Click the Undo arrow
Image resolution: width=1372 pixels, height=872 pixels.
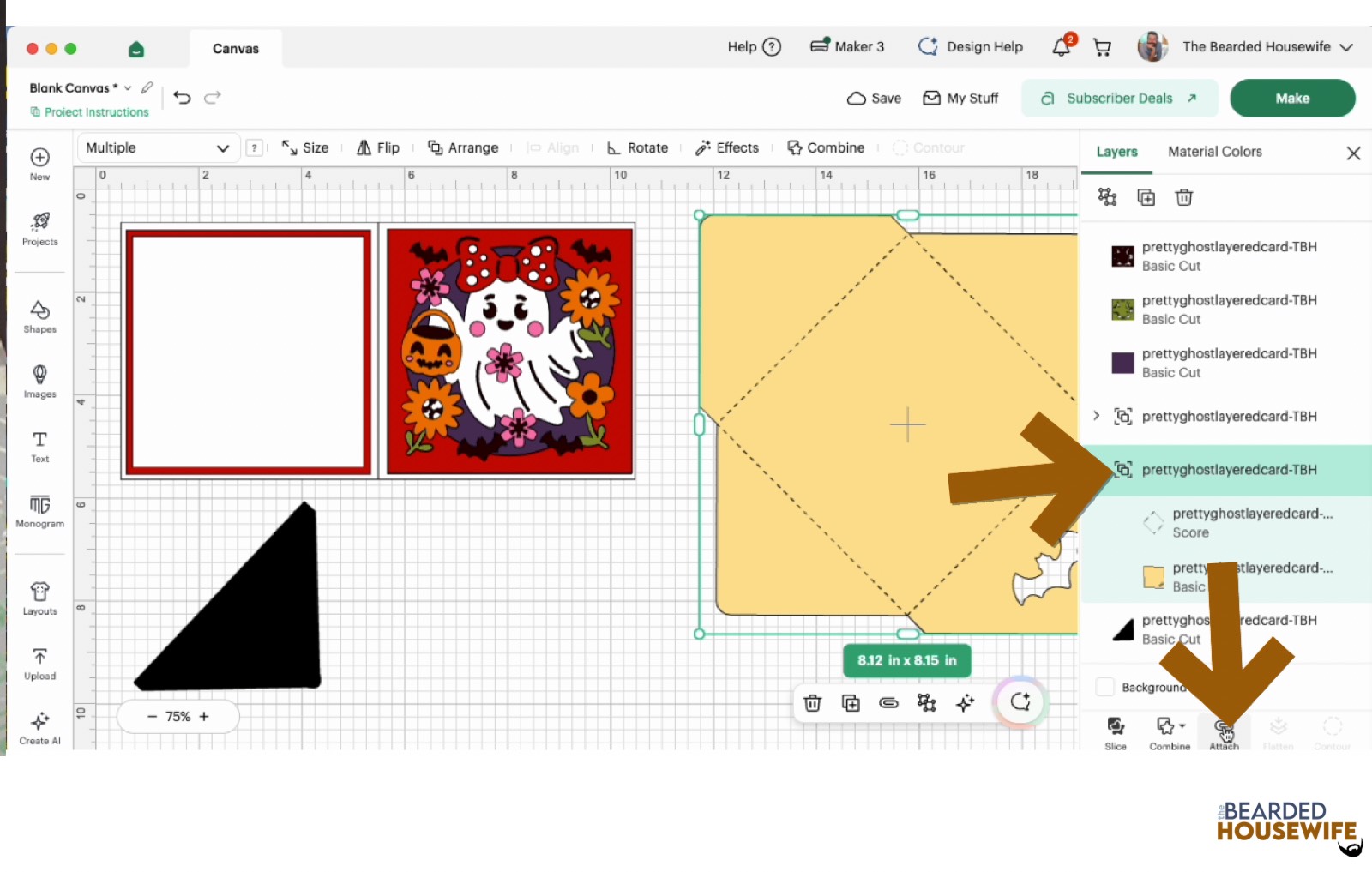tap(182, 97)
